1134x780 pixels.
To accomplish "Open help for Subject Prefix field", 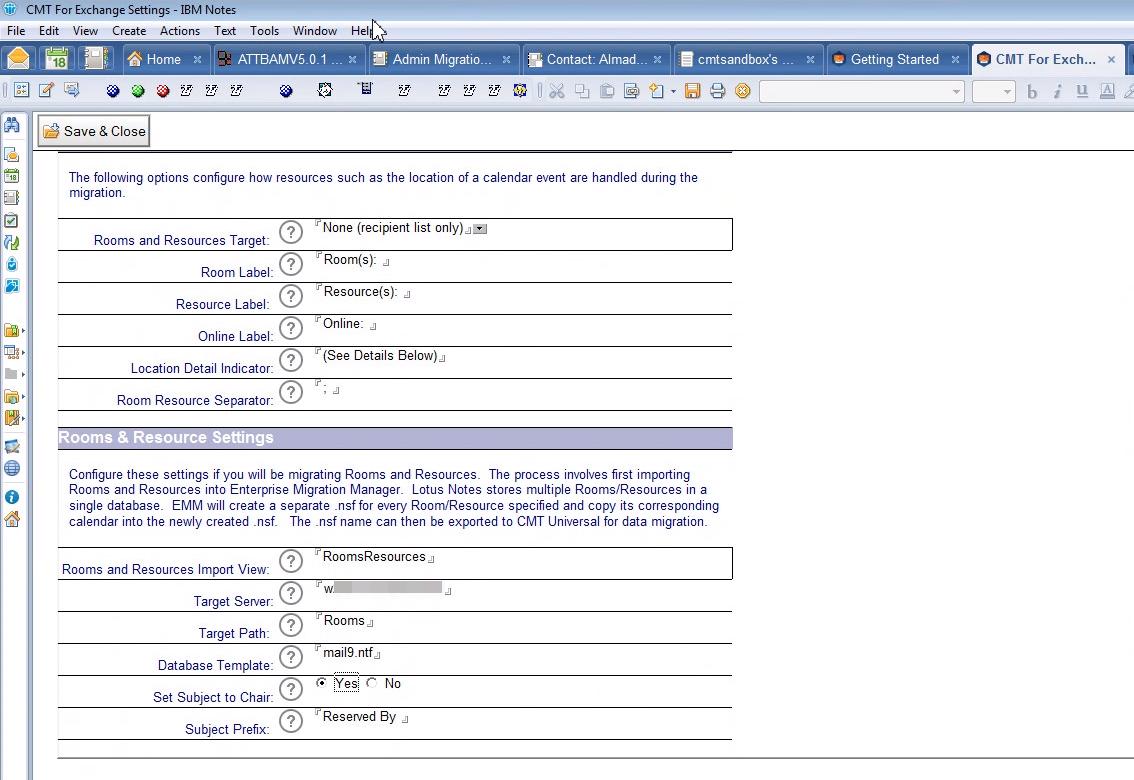I will tap(291, 721).
